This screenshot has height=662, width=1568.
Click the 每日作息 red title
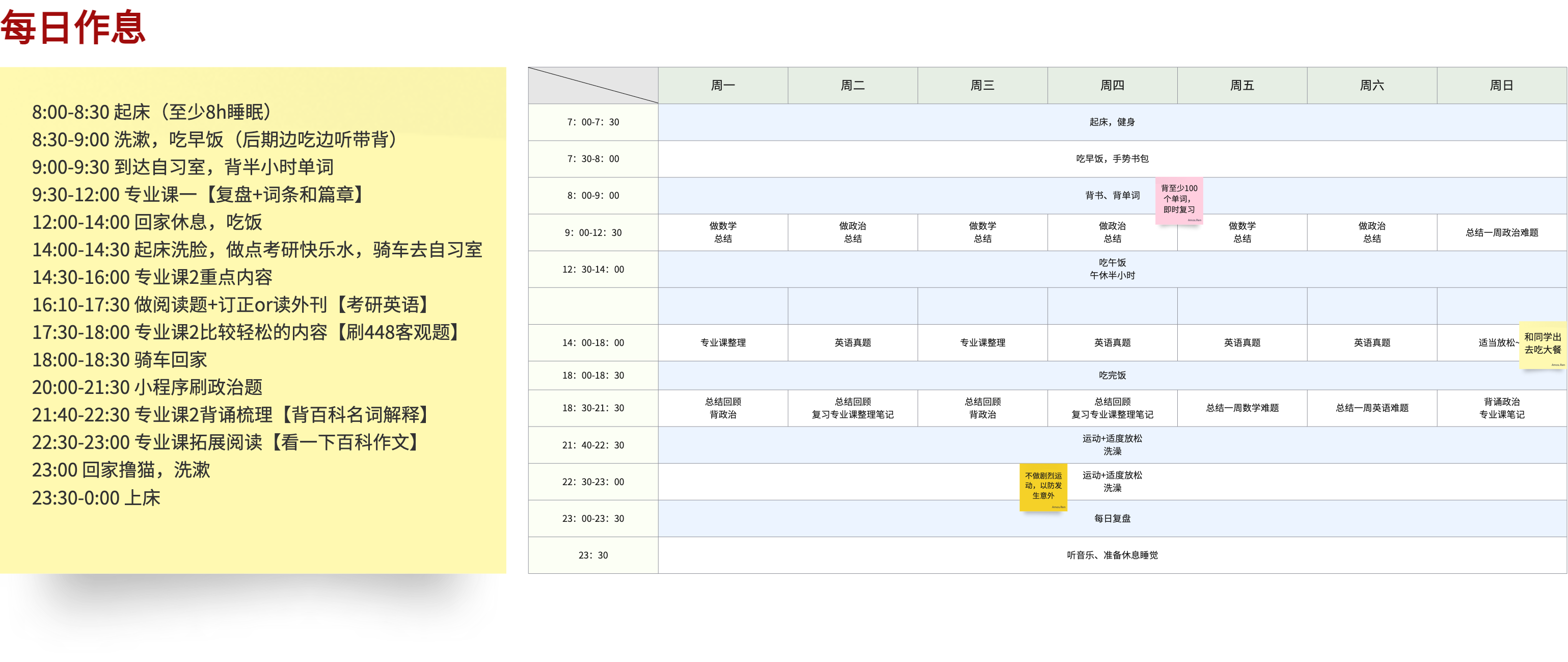[x=73, y=28]
